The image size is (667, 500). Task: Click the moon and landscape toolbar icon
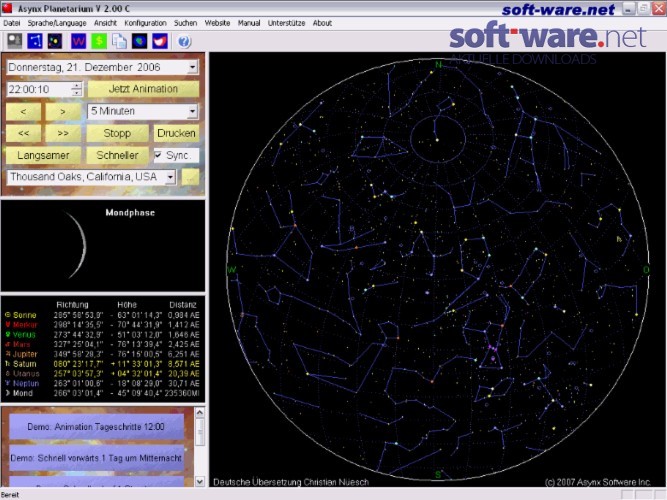tap(15, 41)
